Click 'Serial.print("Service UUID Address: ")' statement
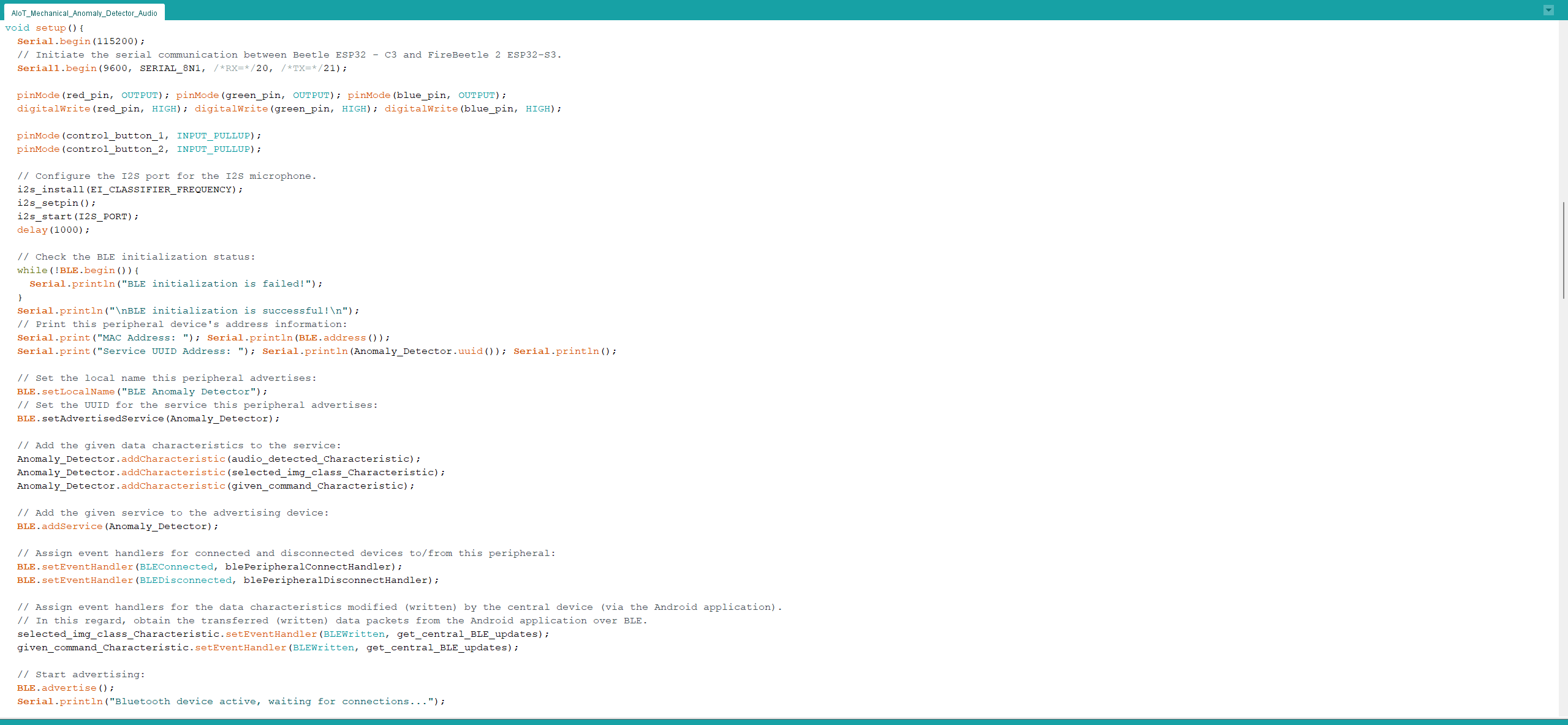This screenshot has width=1568, height=725. click(x=136, y=351)
